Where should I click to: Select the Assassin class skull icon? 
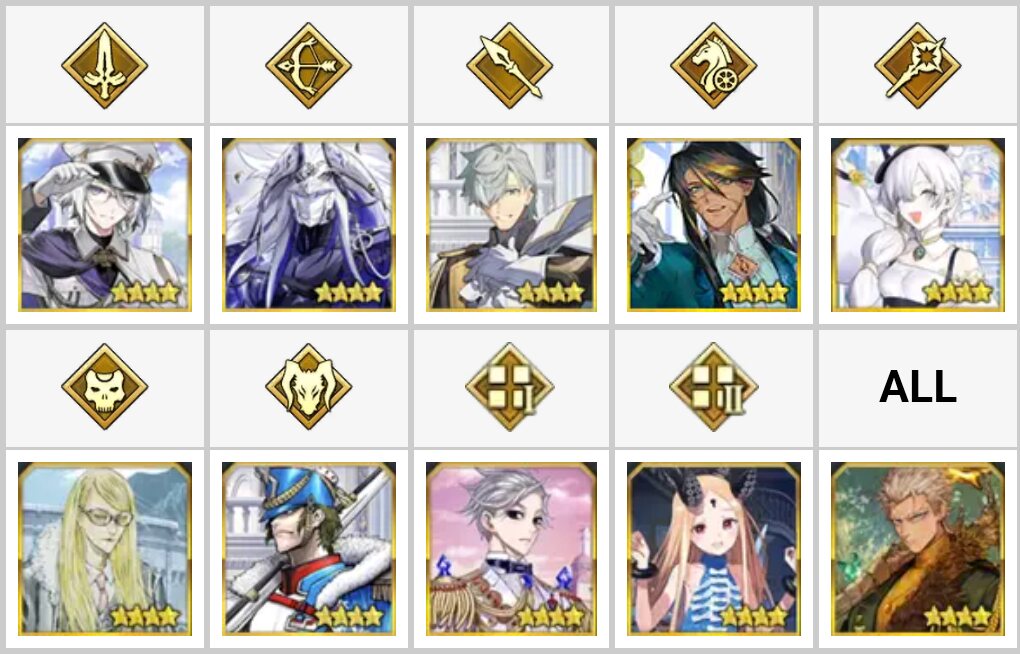[x=105, y=387]
